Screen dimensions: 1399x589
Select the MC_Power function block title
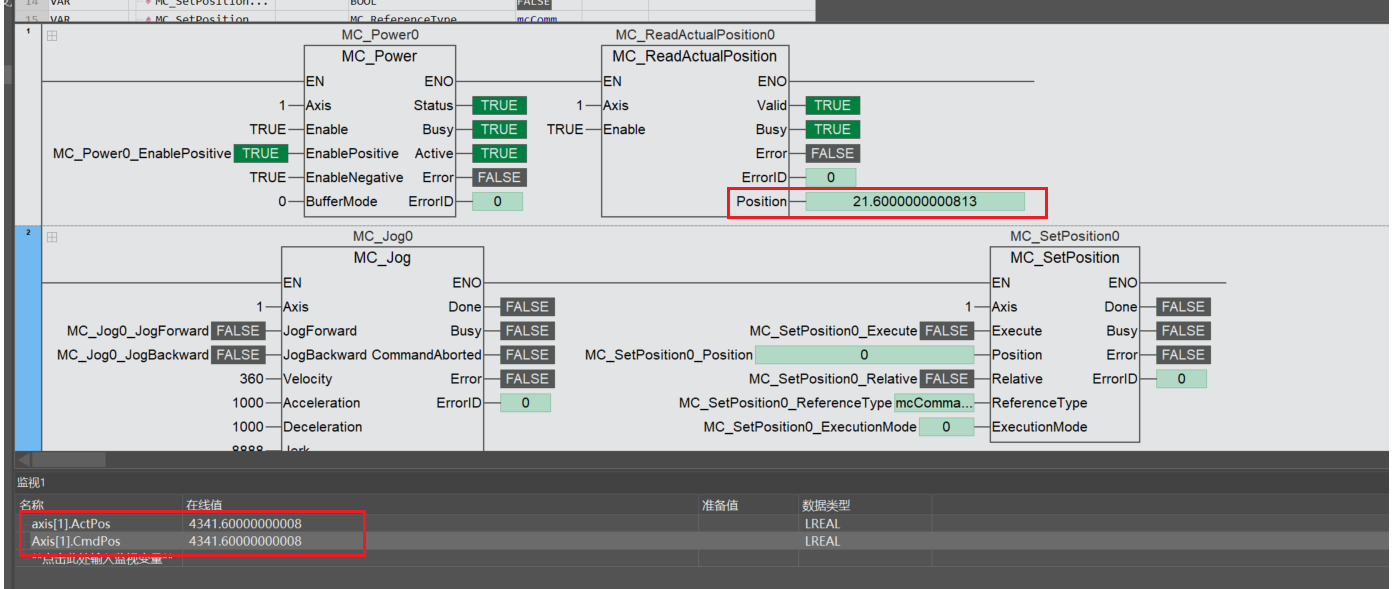tap(379, 56)
